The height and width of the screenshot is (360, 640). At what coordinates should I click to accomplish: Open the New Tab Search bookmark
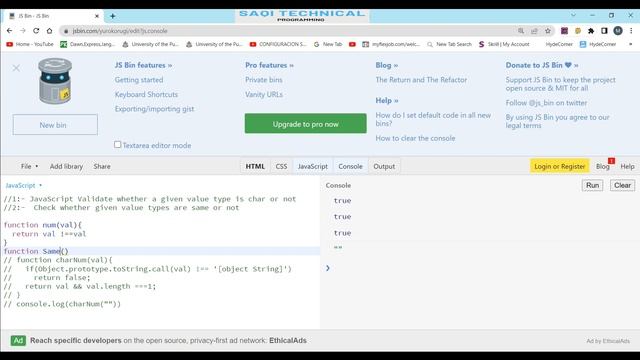449,44
